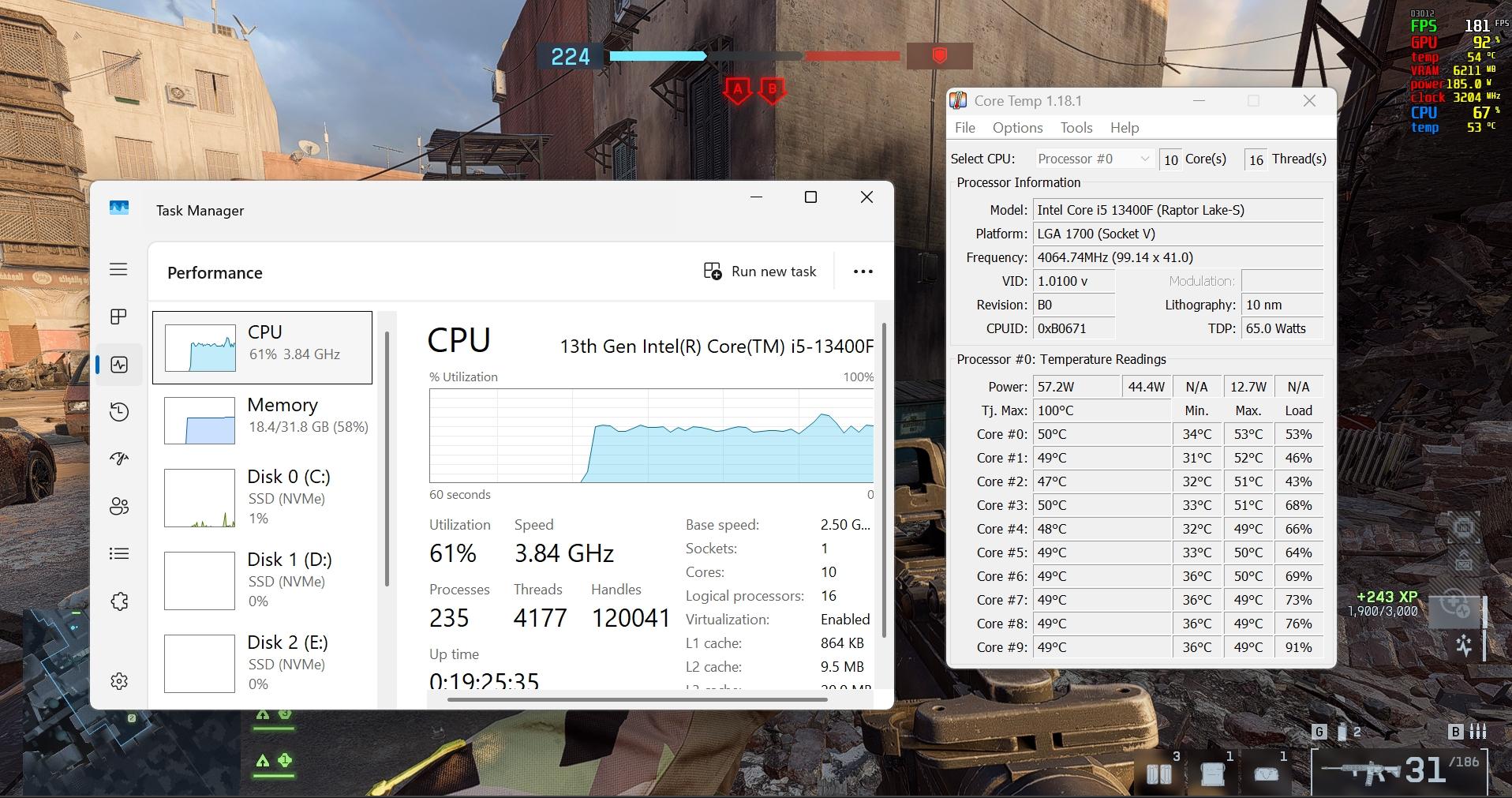Click the Frequency field 4064.74MHz value
Viewport: 1512px width, 798px height.
1178,257
